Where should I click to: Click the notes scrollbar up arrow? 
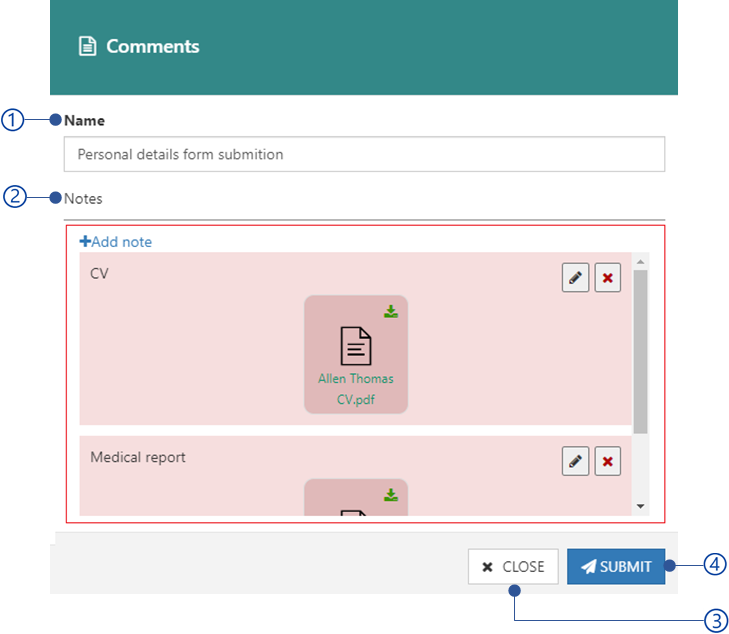(641, 261)
